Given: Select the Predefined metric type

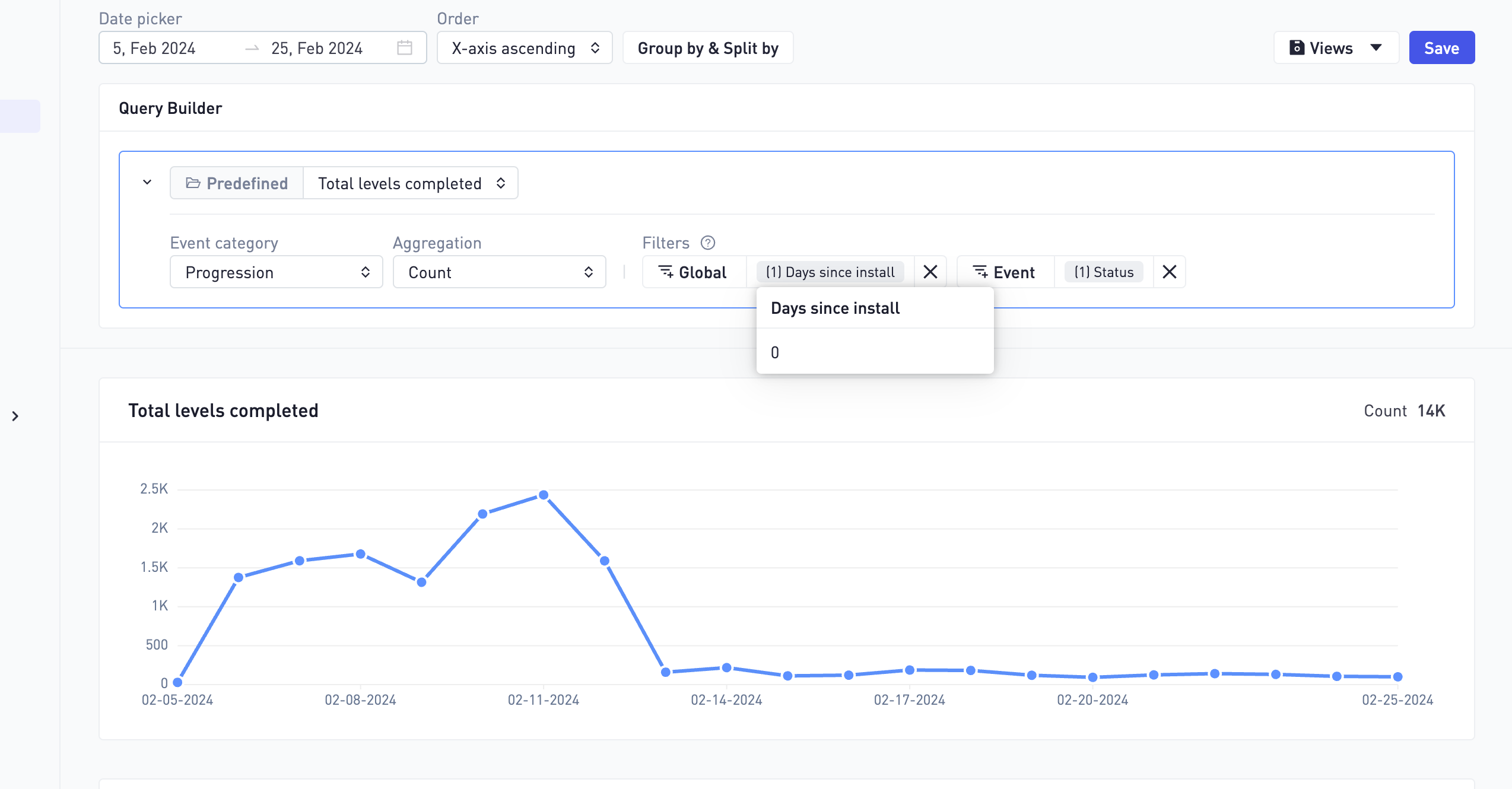Looking at the screenshot, I should click(x=237, y=183).
